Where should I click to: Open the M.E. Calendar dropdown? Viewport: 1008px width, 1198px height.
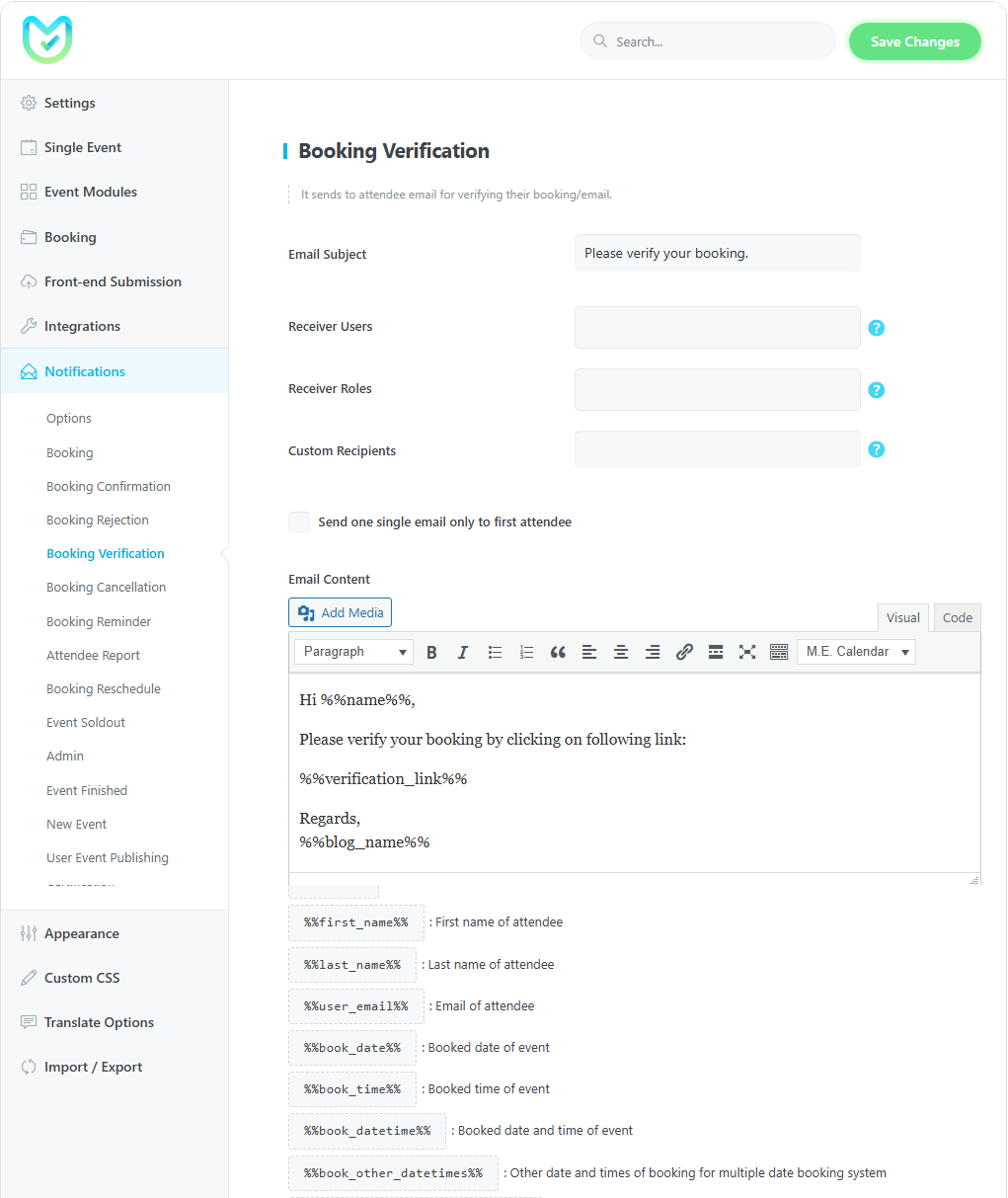coord(856,652)
